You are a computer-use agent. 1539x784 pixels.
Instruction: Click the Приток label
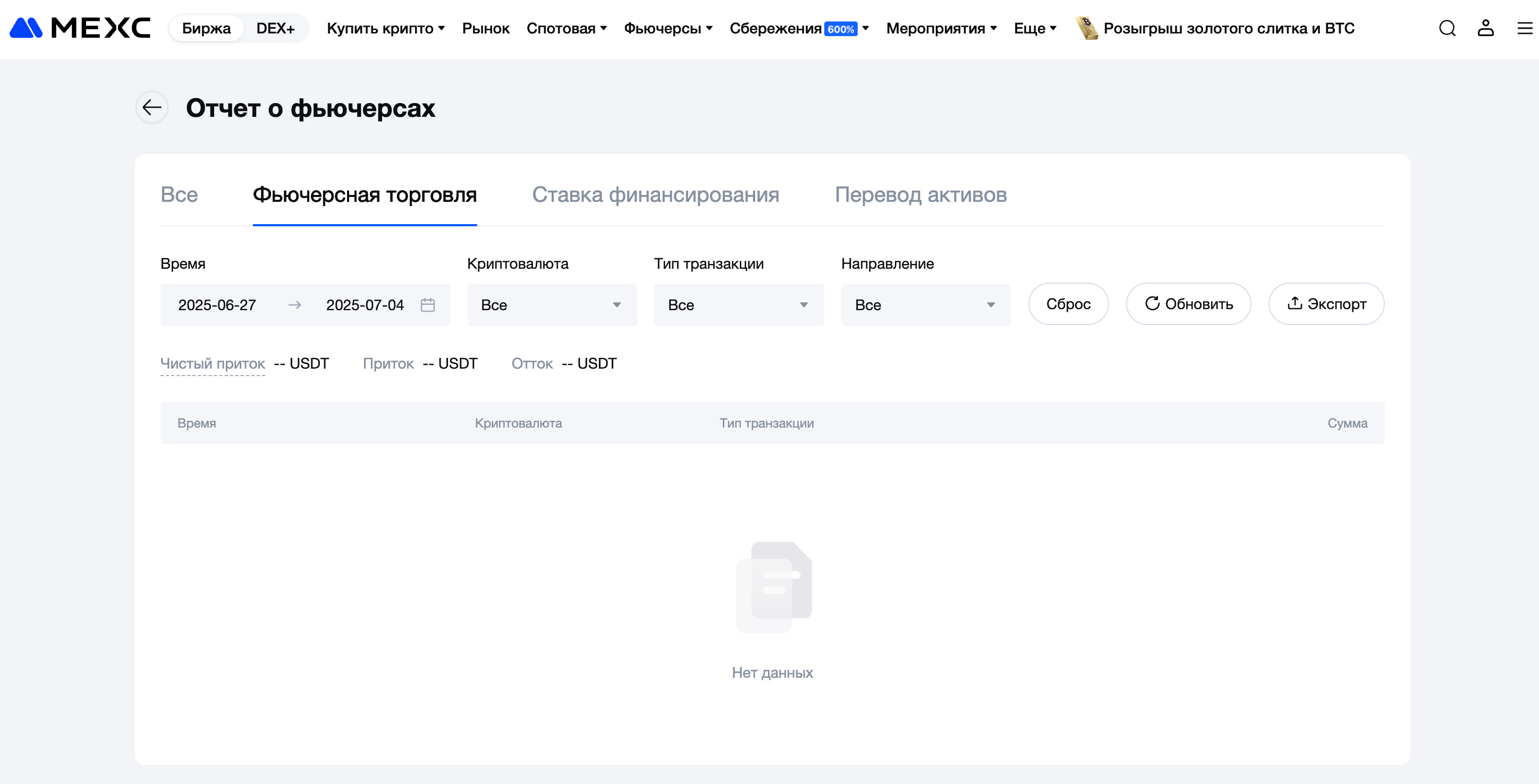coord(388,364)
